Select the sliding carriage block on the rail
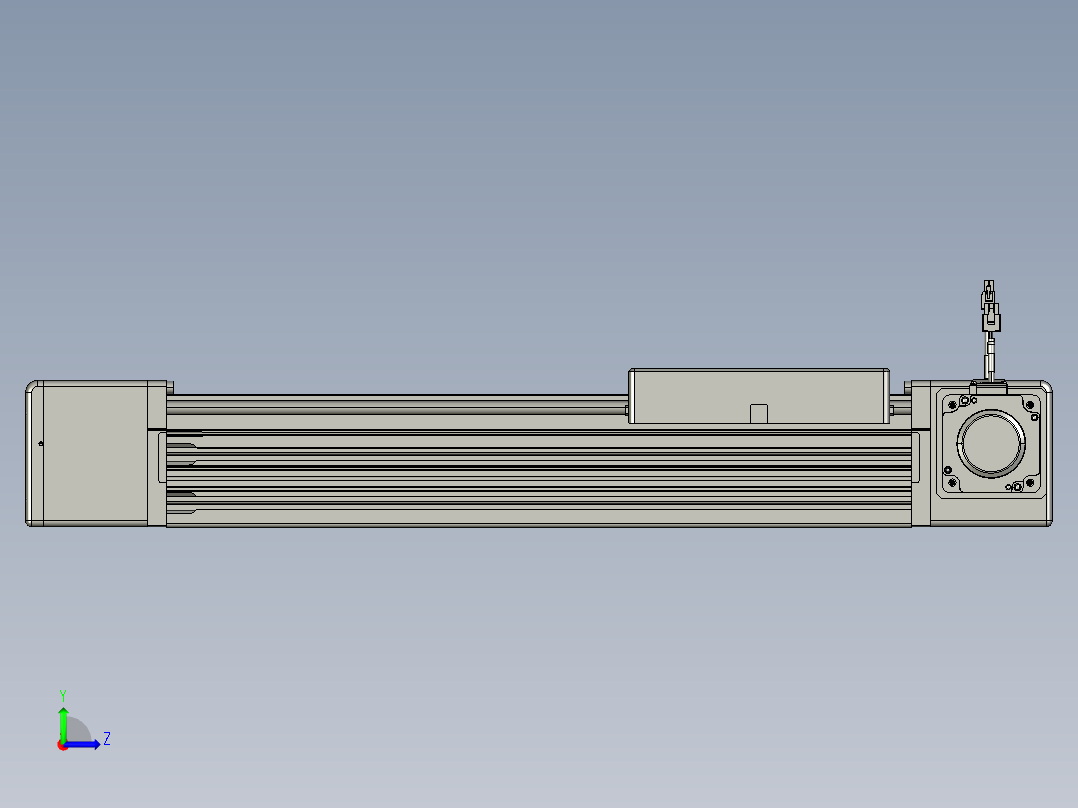The image size is (1078, 808). (x=759, y=396)
